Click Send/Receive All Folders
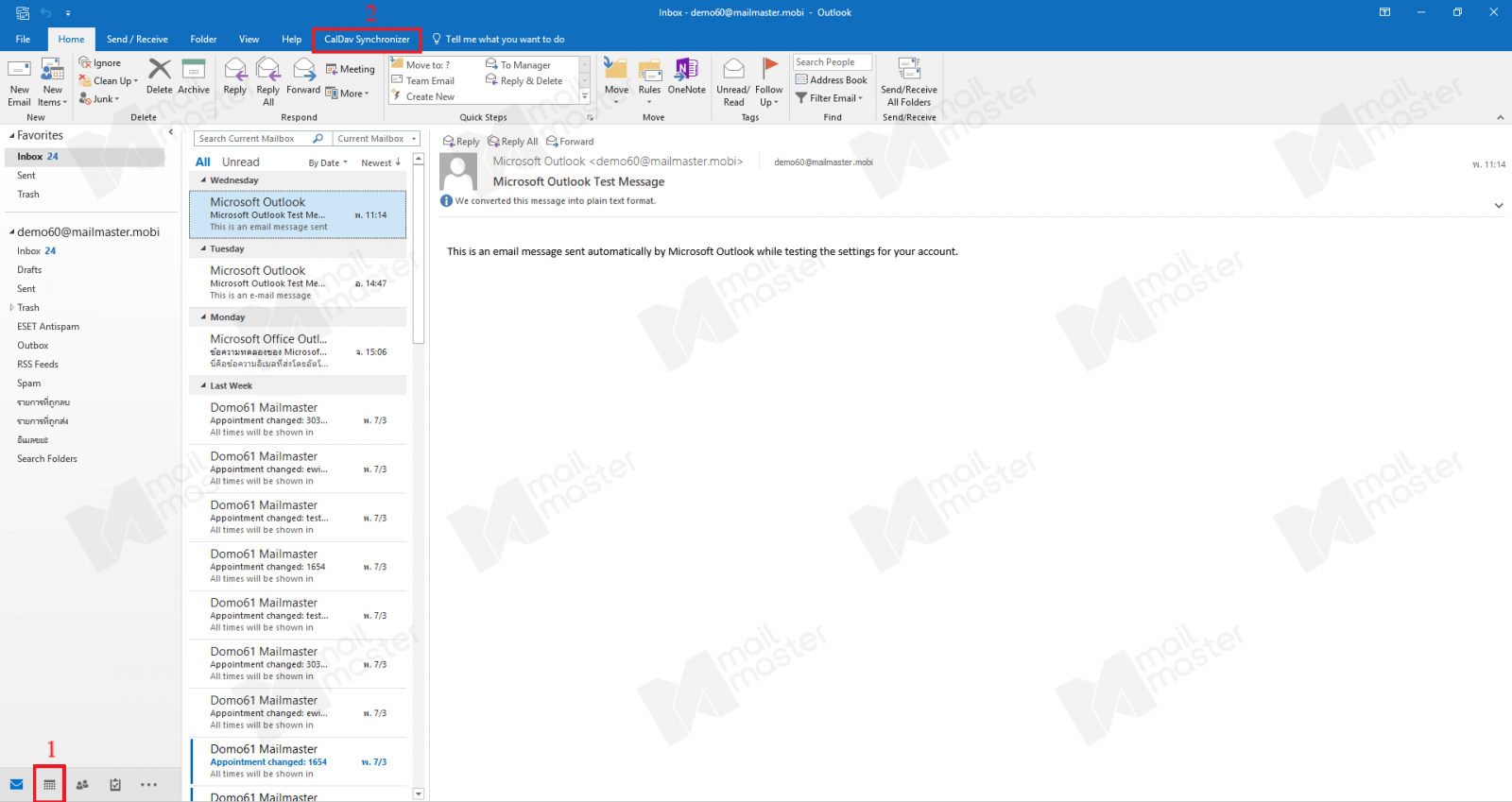The image size is (1512, 802). pyautogui.click(x=909, y=82)
